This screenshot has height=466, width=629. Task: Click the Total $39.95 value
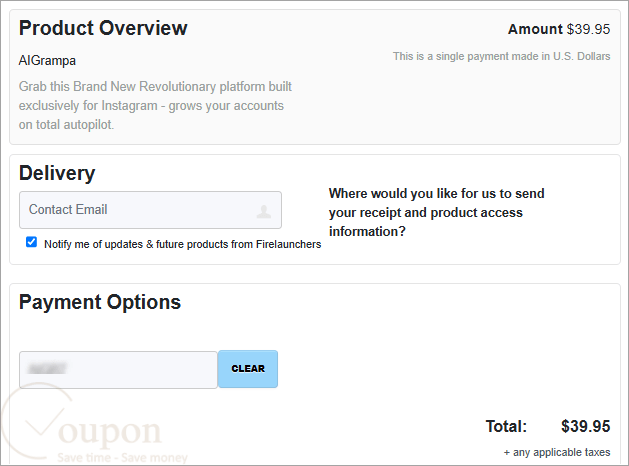[585, 426]
